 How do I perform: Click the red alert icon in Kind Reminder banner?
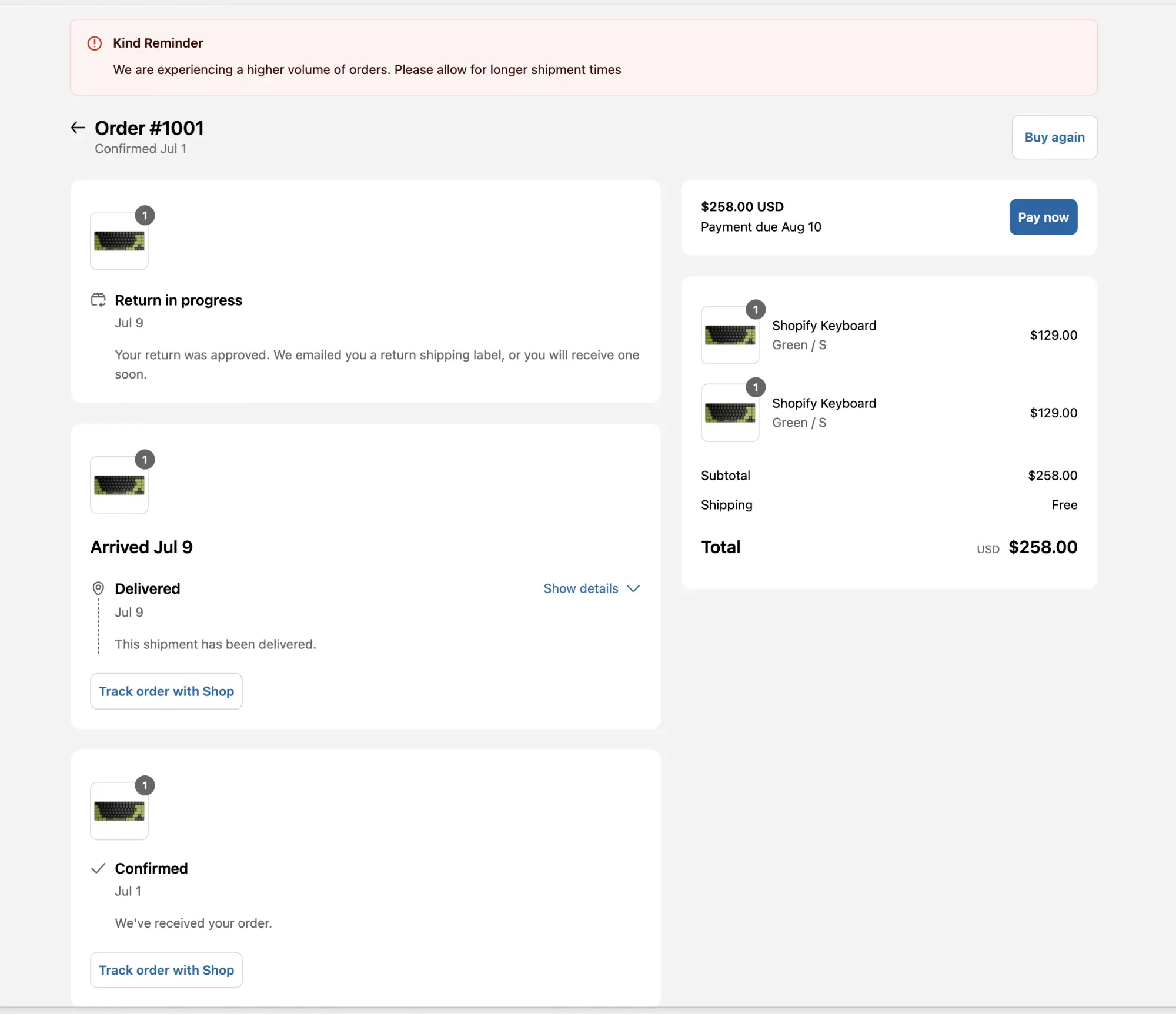tap(94, 43)
